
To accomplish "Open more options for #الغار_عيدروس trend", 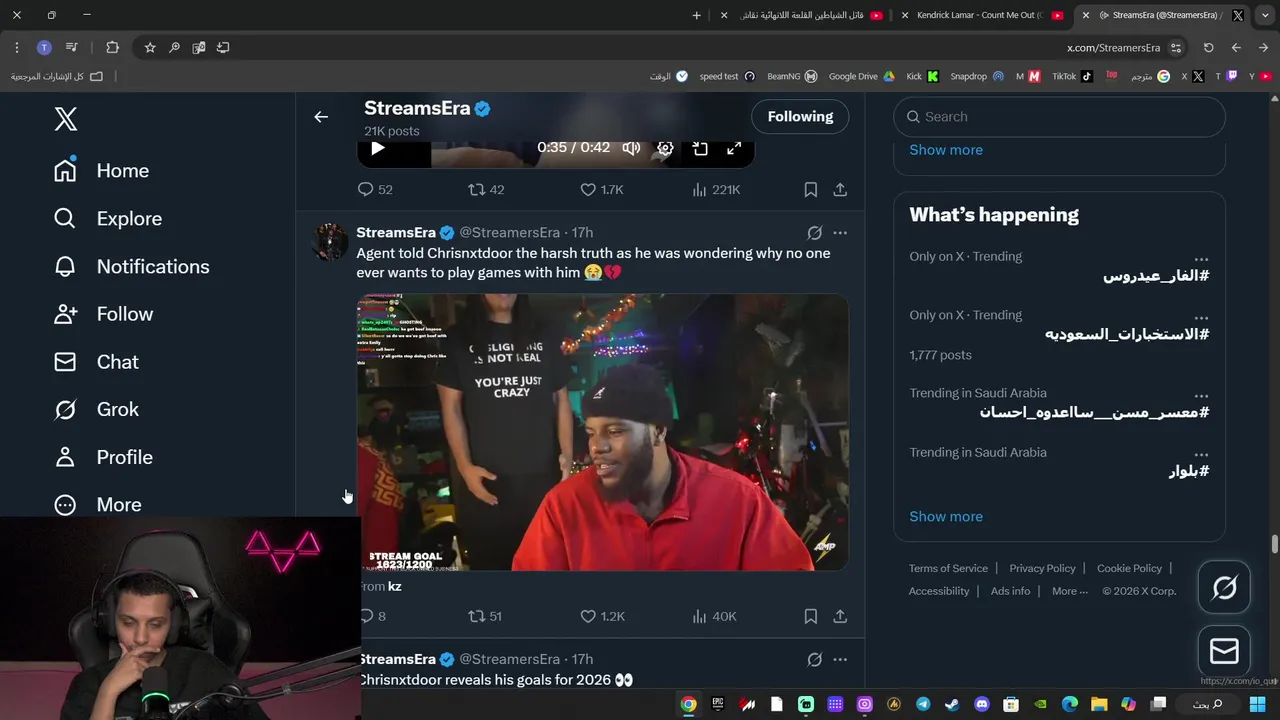I will tap(1201, 258).
